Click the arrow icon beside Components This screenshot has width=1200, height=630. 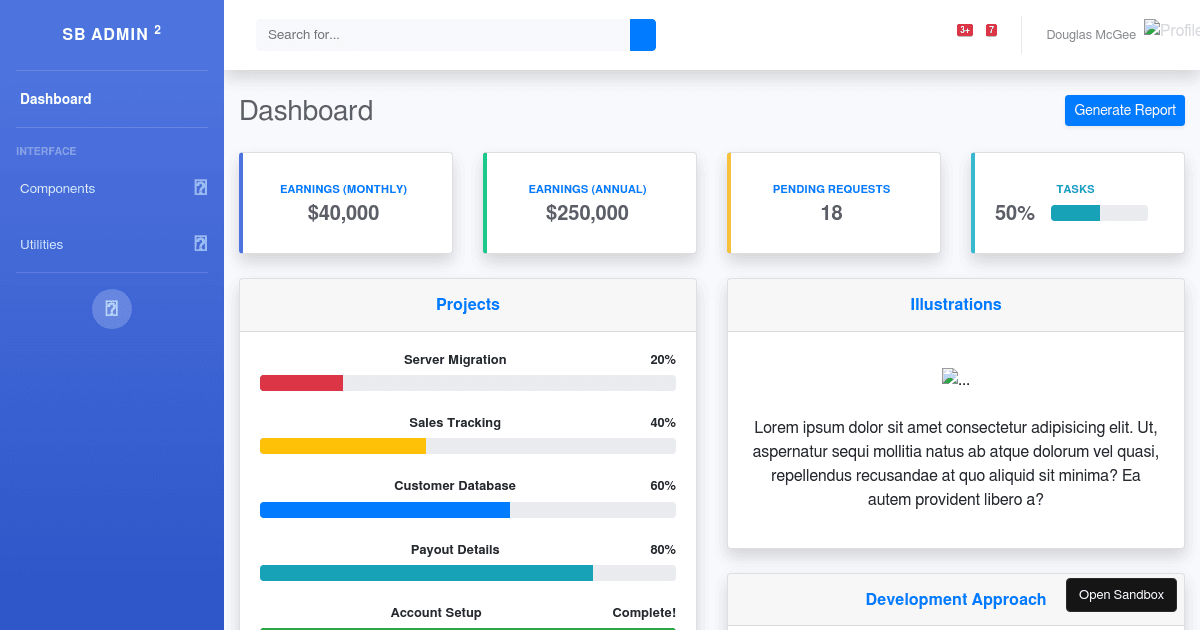coord(201,188)
